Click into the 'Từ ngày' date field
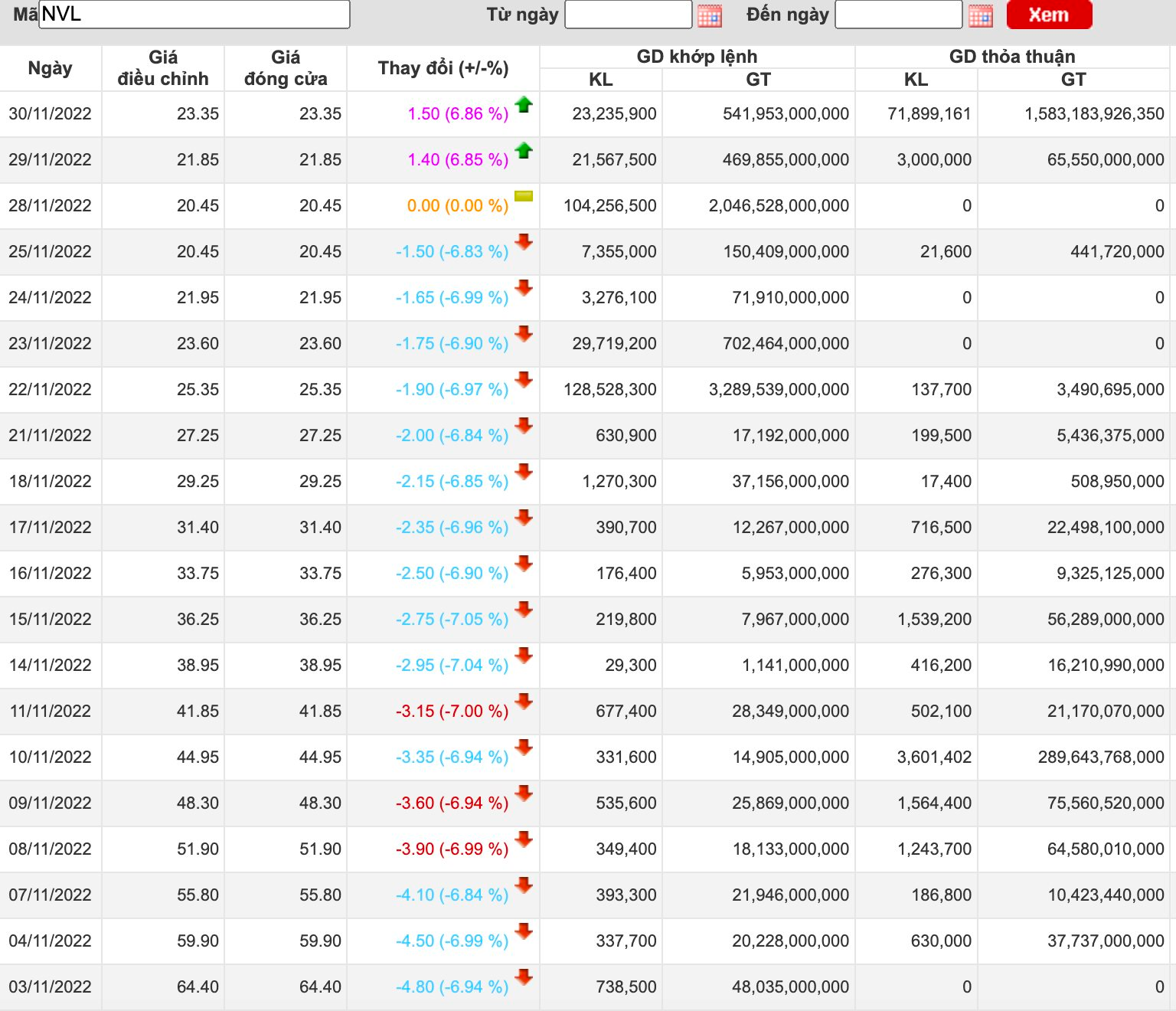 [628, 15]
